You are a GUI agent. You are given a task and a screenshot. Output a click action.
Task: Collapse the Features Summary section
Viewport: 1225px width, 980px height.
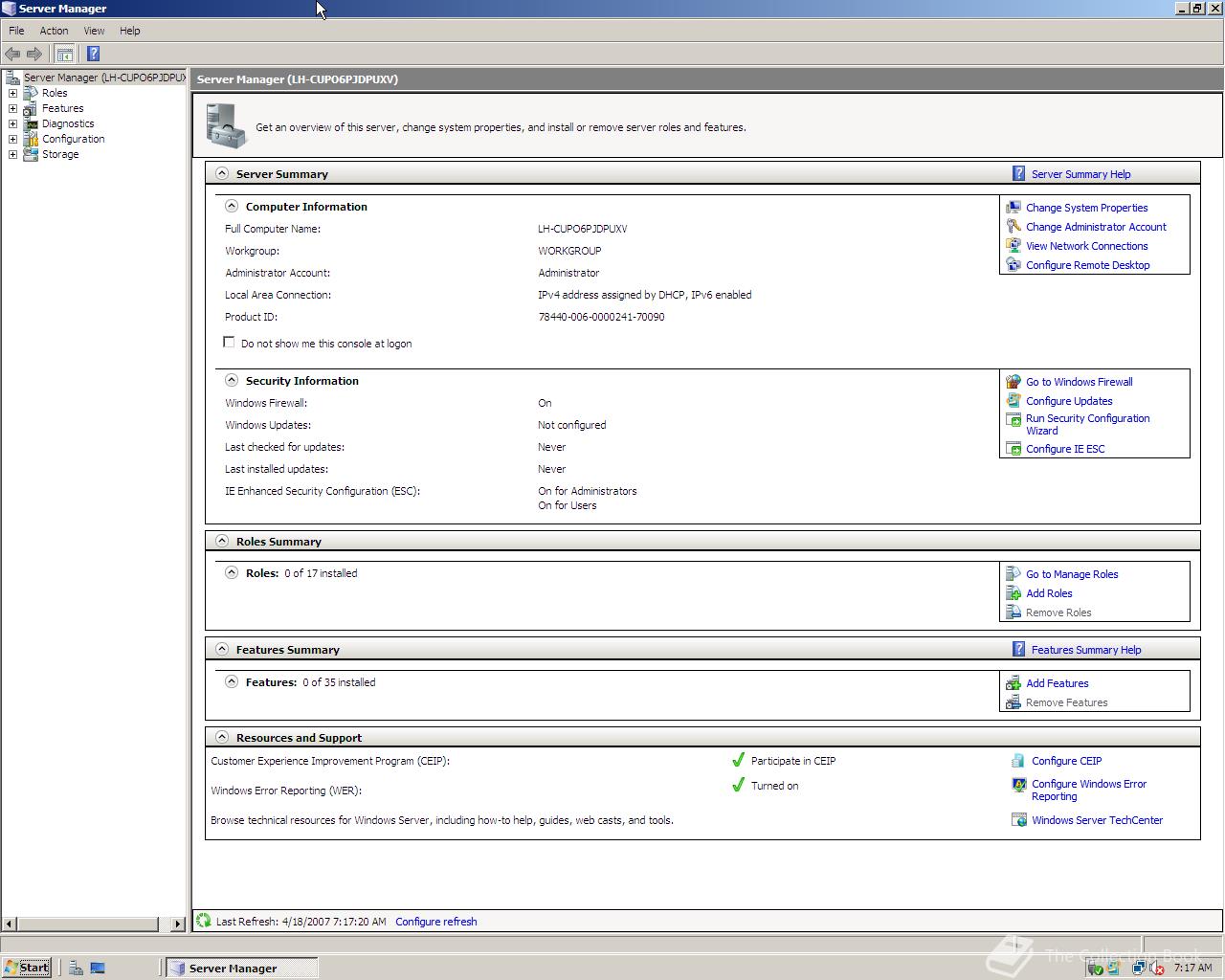coord(222,649)
